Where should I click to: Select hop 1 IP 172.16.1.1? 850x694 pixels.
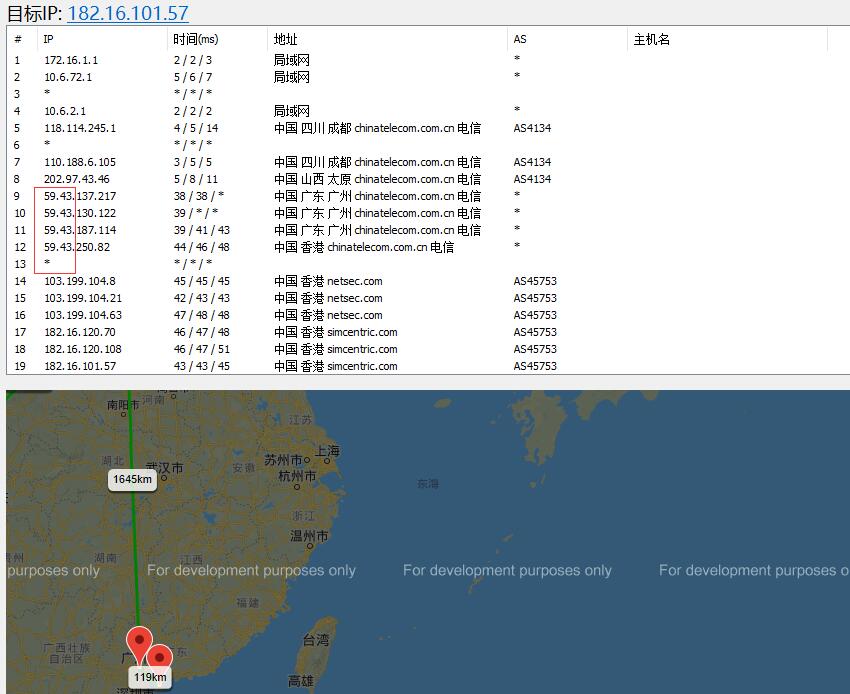click(x=71, y=60)
